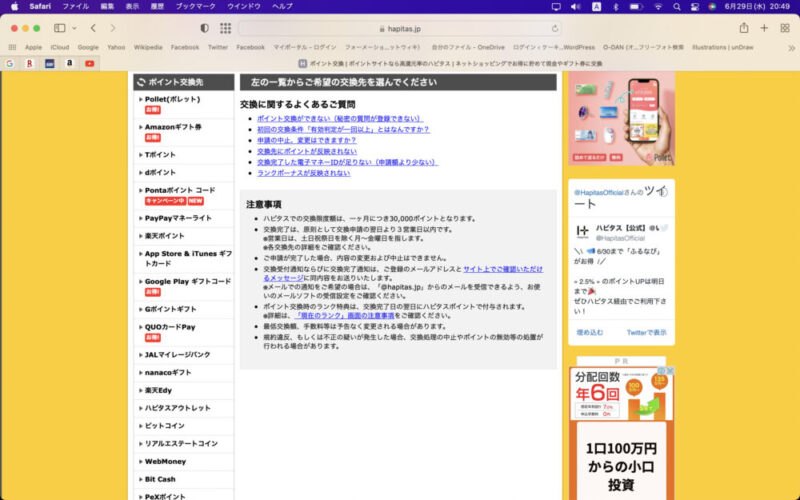Click the privacy report shield icon

tap(205, 28)
